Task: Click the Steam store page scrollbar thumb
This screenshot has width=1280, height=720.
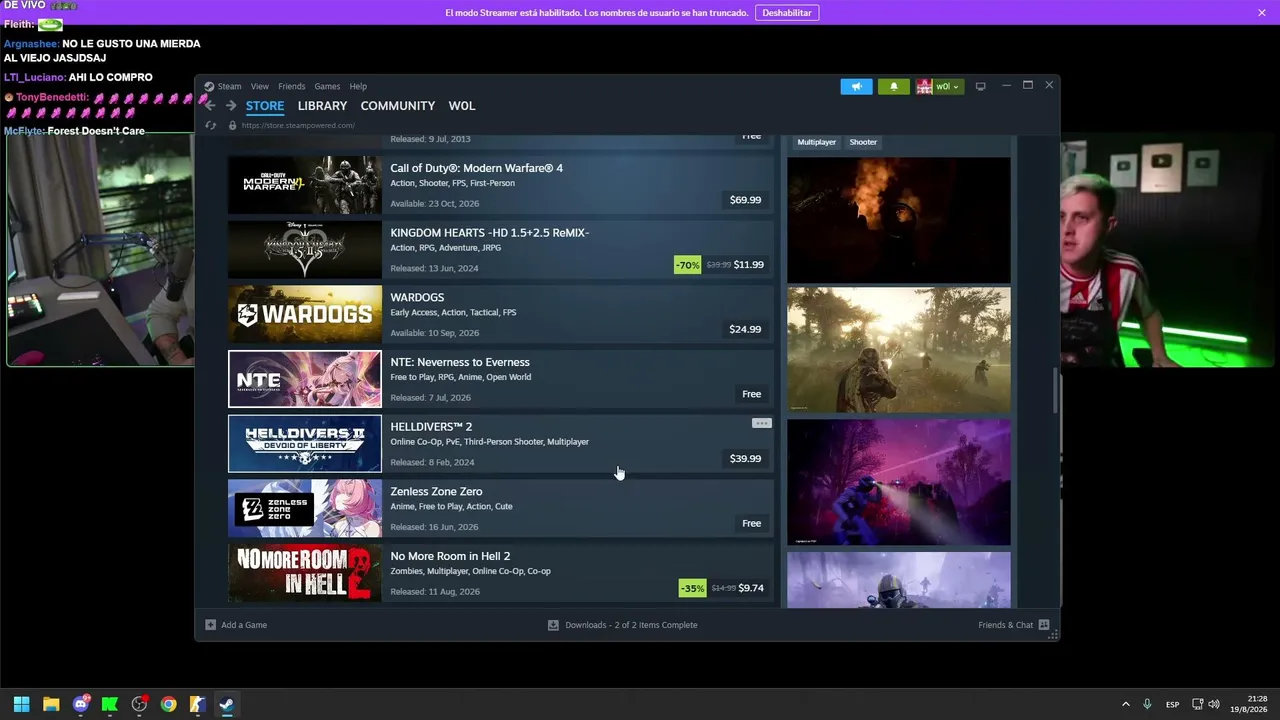Action: tap(1055, 390)
